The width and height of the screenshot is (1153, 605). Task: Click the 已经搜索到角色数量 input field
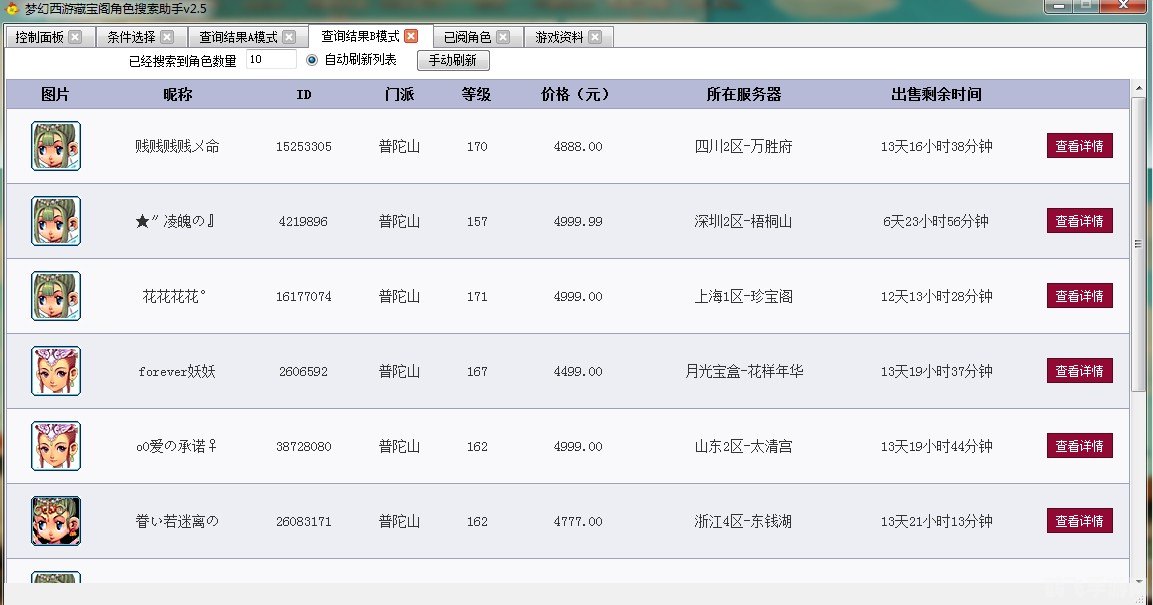[x=270, y=60]
